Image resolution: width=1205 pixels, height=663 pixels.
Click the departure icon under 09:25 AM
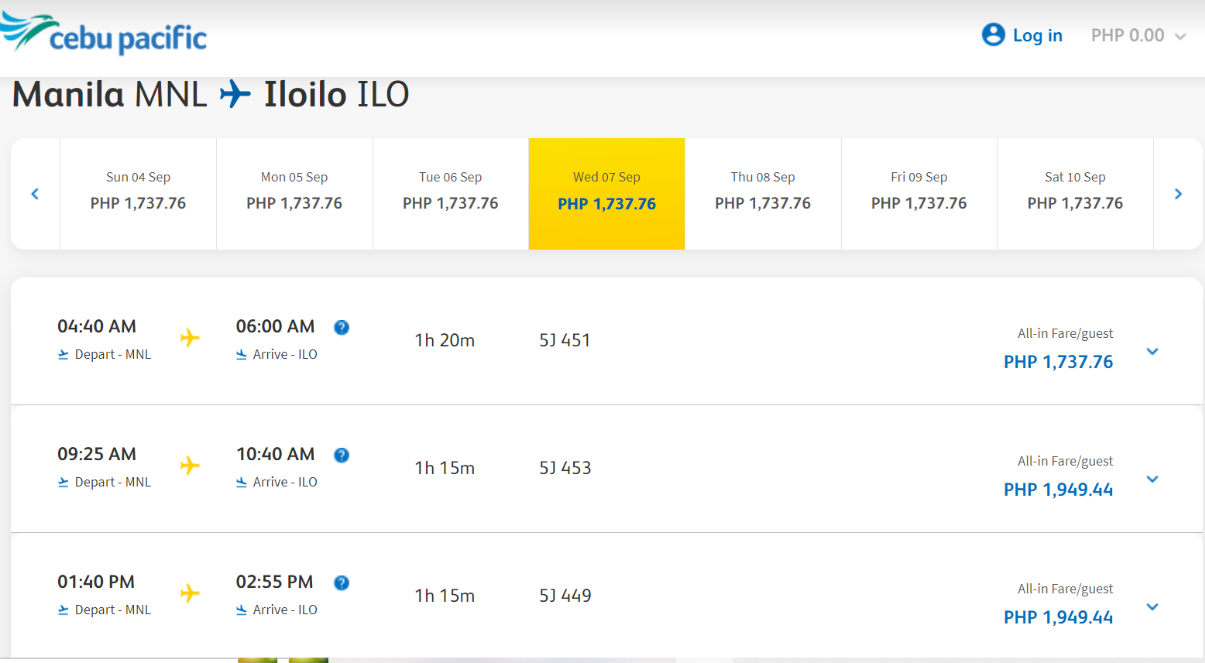tap(64, 482)
